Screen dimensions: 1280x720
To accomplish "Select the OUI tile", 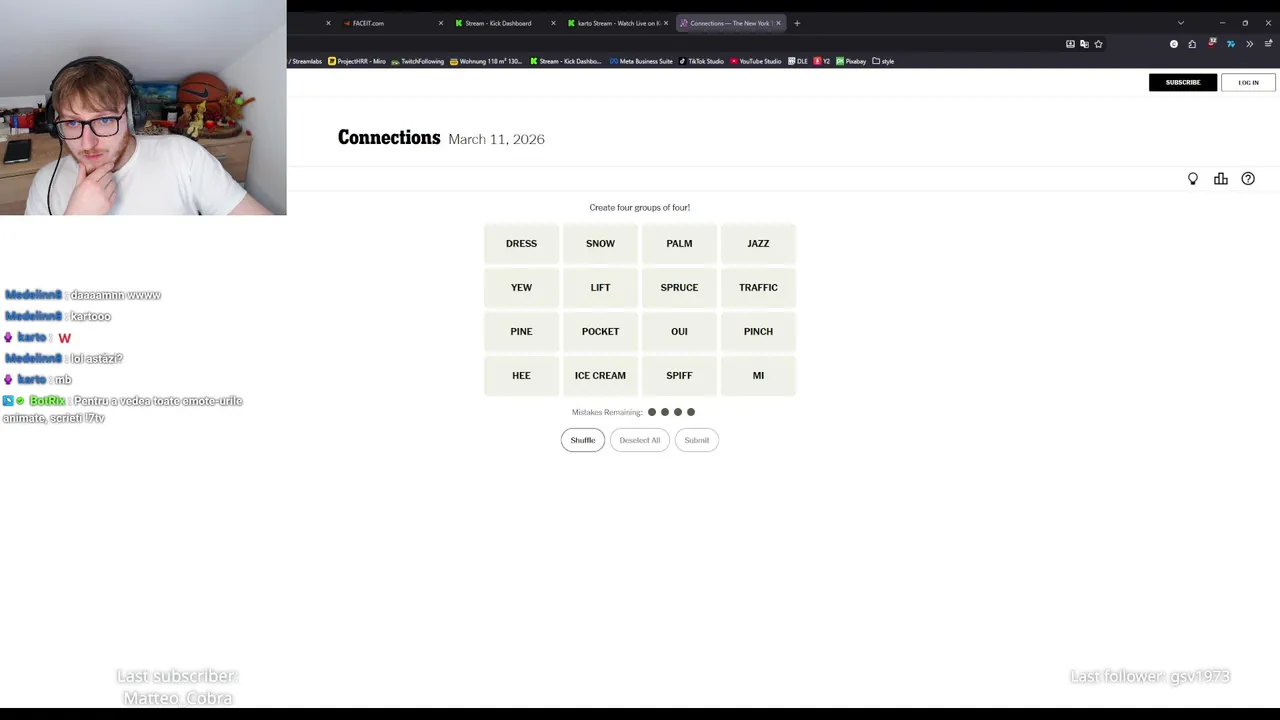I will click(679, 331).
